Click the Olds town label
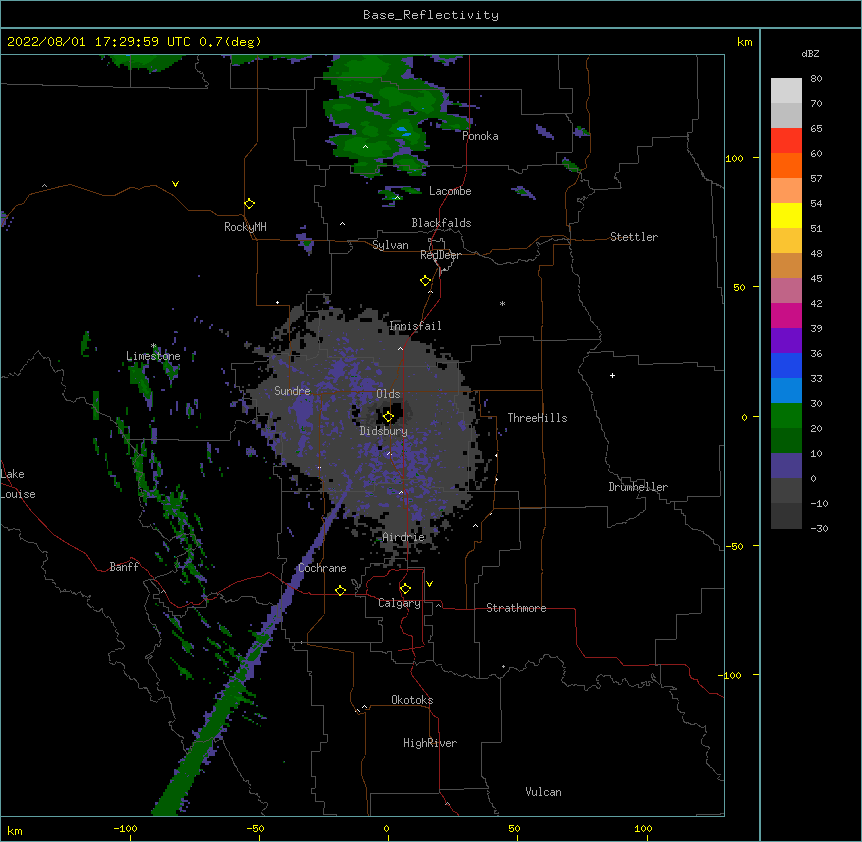 coord(388,394)
